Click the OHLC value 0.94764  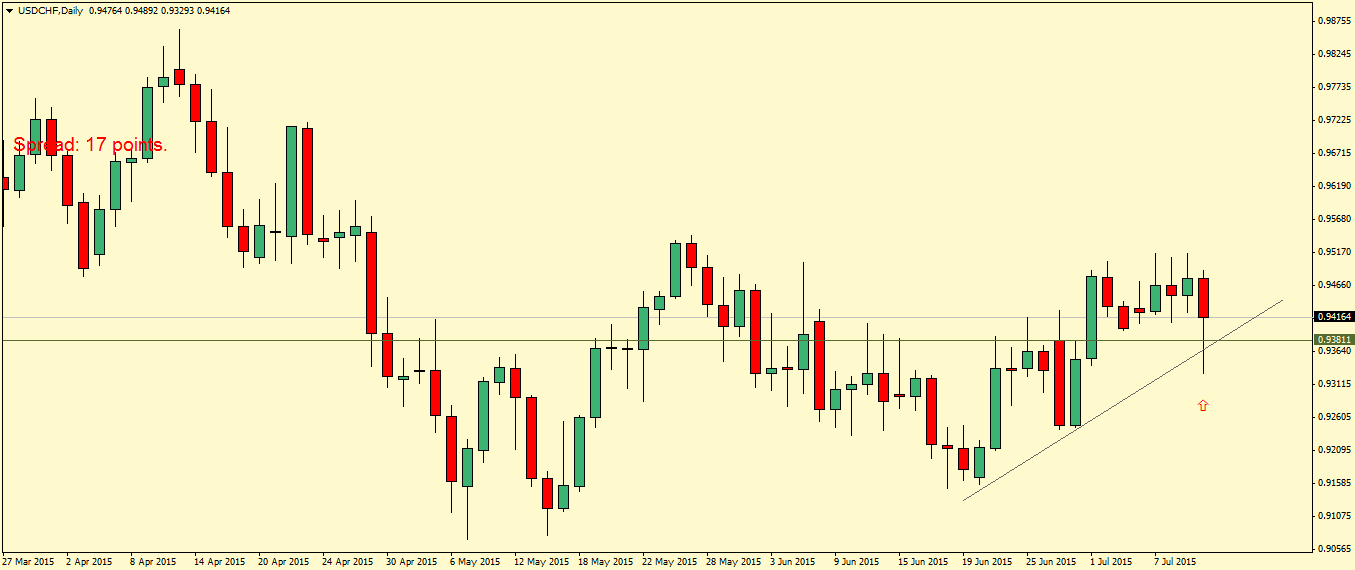click(107, 10)
